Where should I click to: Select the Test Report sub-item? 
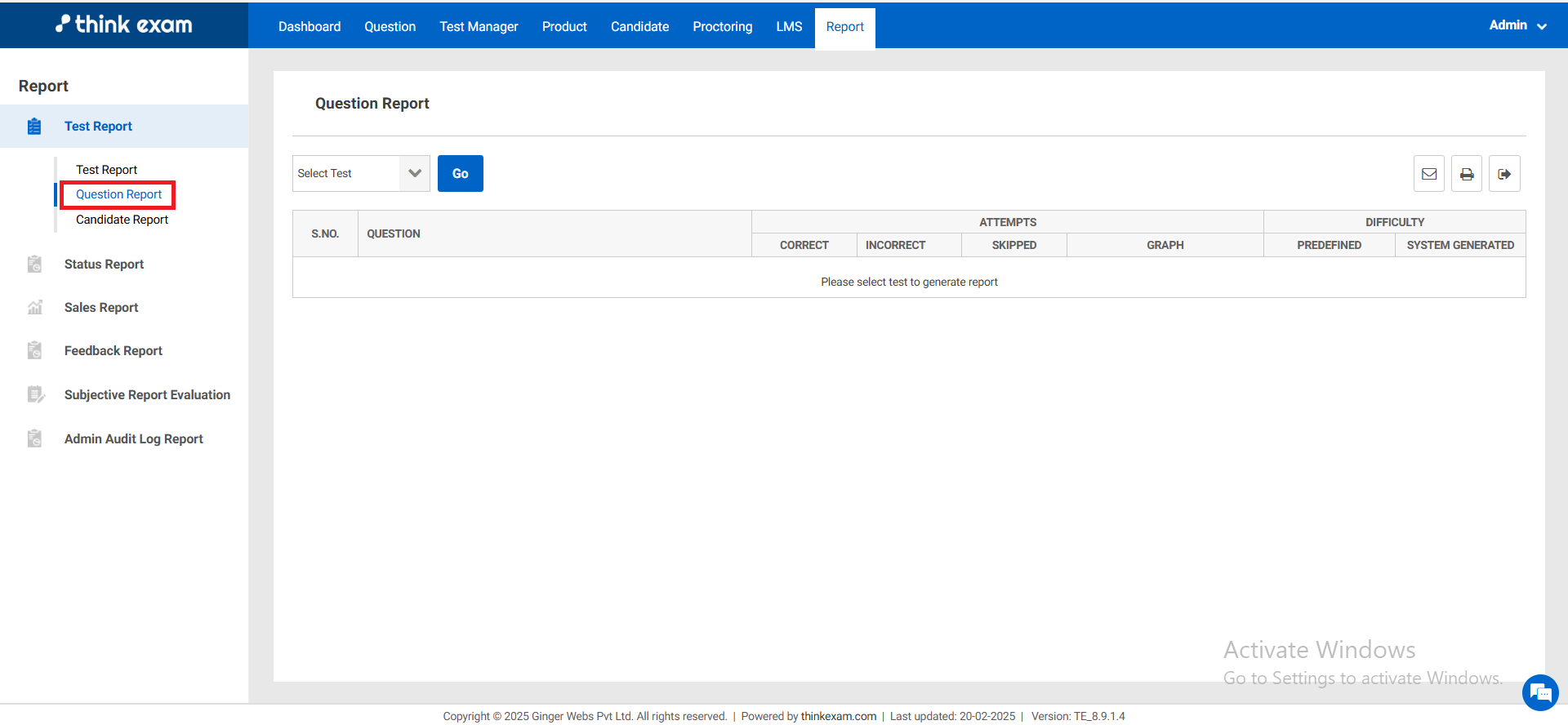106,170
